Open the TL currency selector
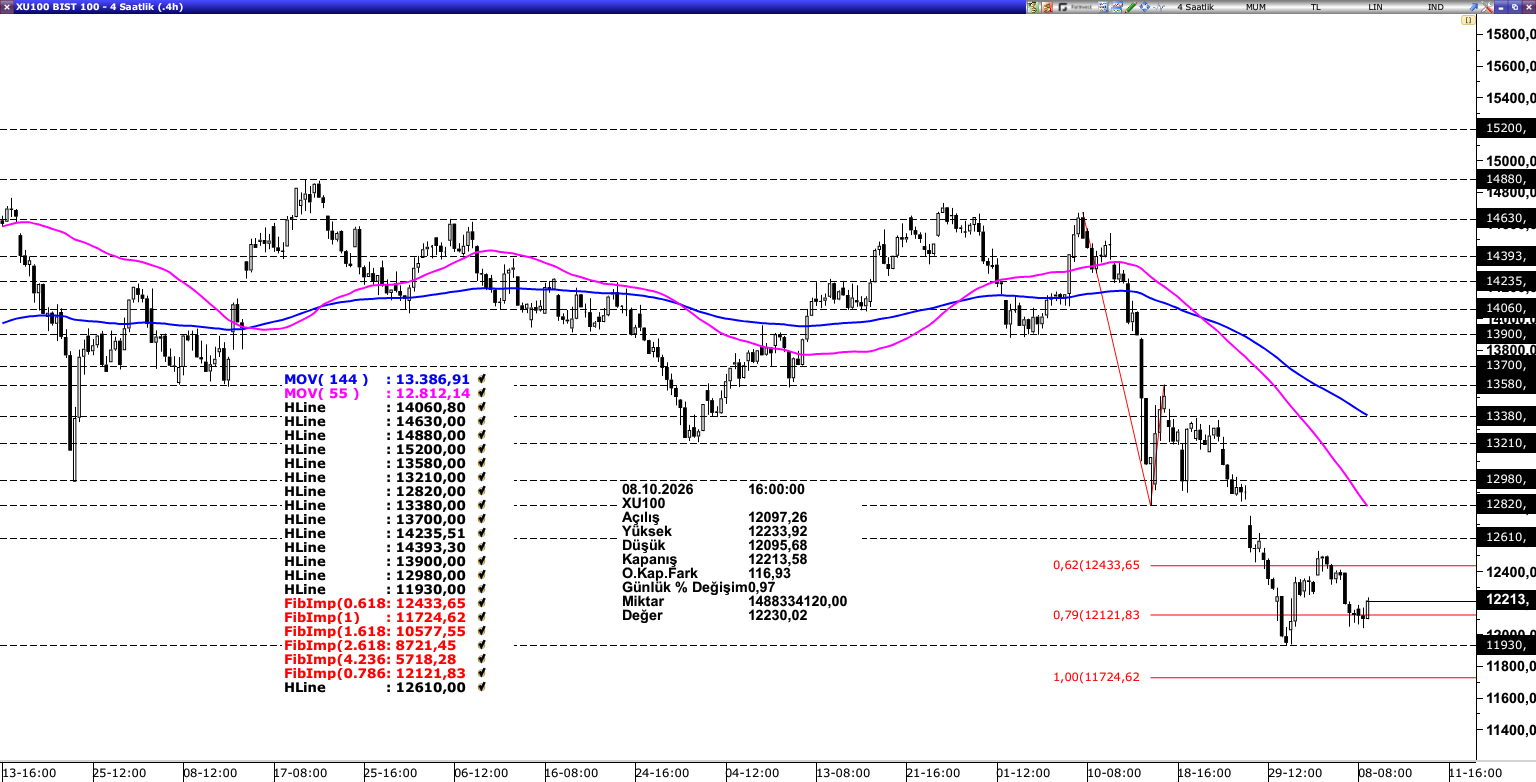 (x=1316, y=7)
